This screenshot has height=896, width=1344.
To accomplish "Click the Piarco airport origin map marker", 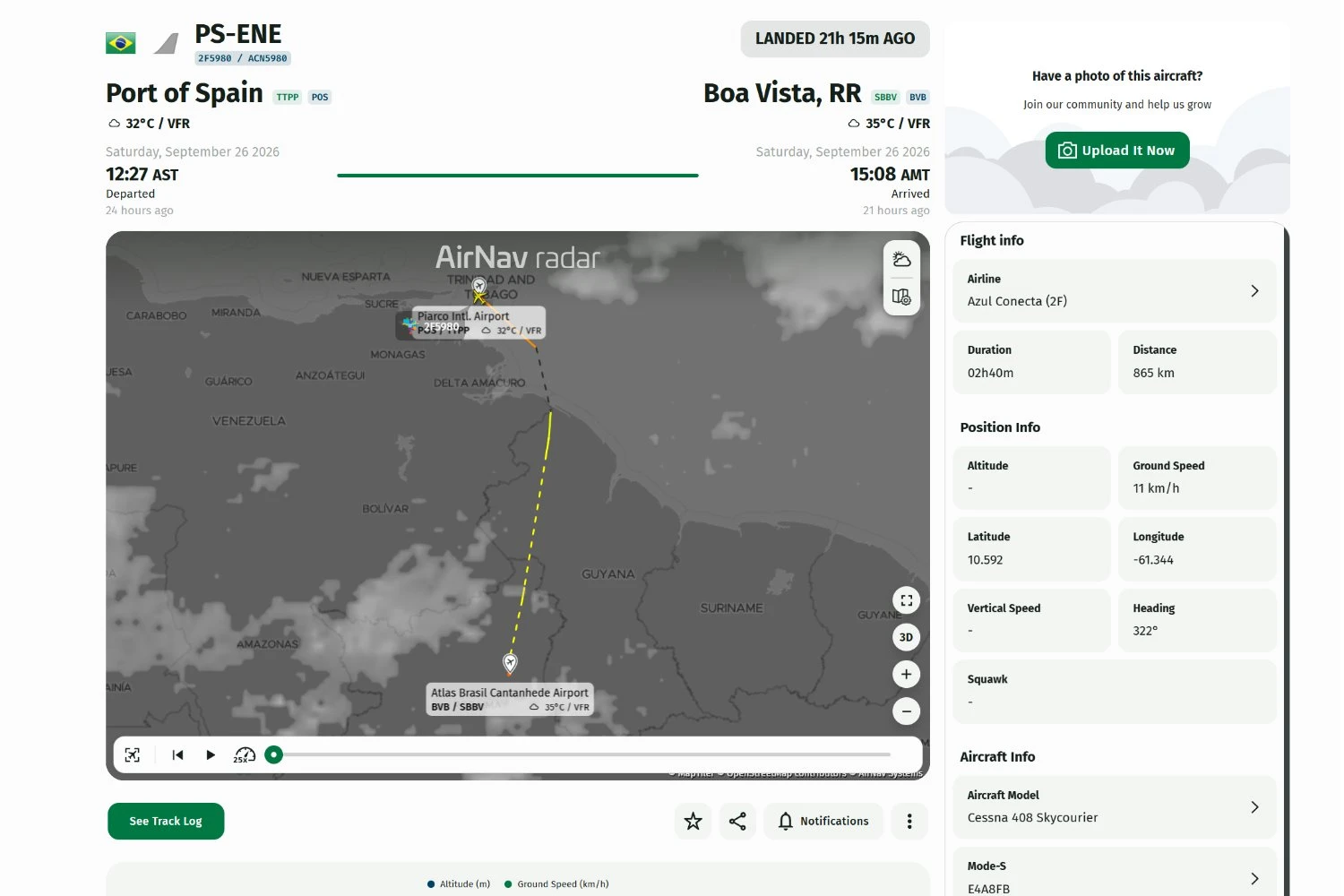I will coord(479,286).
